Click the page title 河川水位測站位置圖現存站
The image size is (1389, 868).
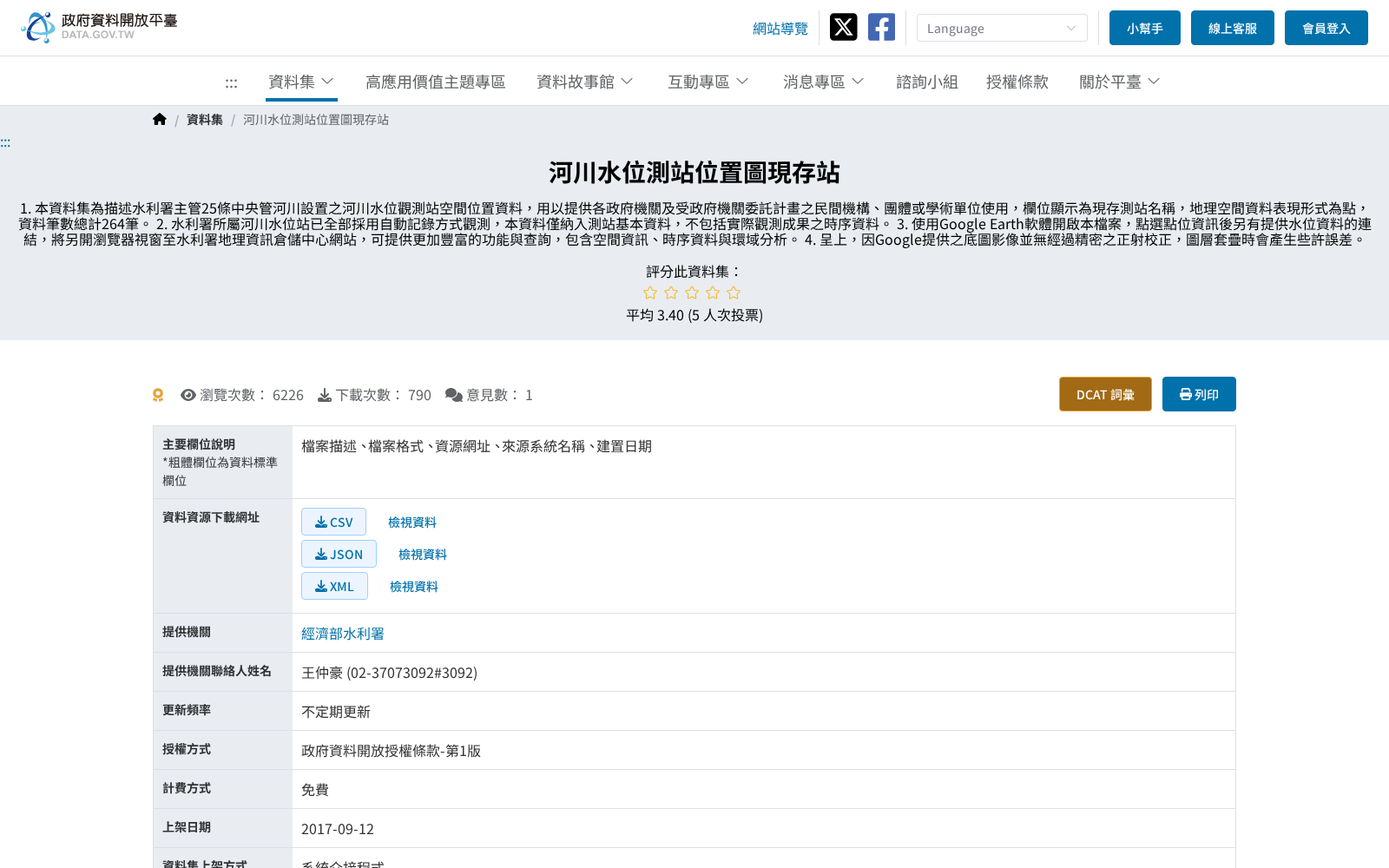(694, 173)
